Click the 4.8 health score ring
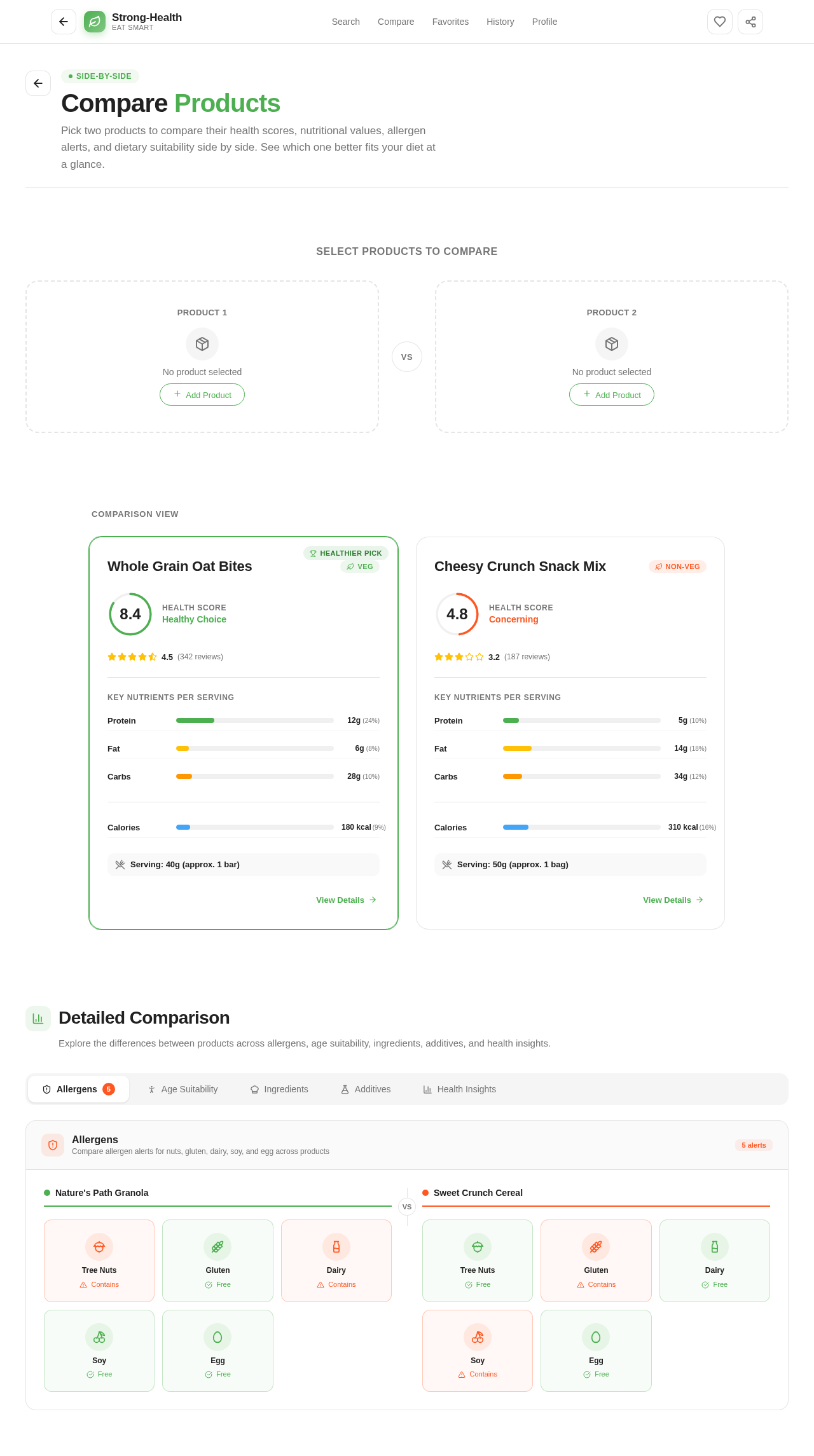 pyautogui.click(x=457, y=614)
